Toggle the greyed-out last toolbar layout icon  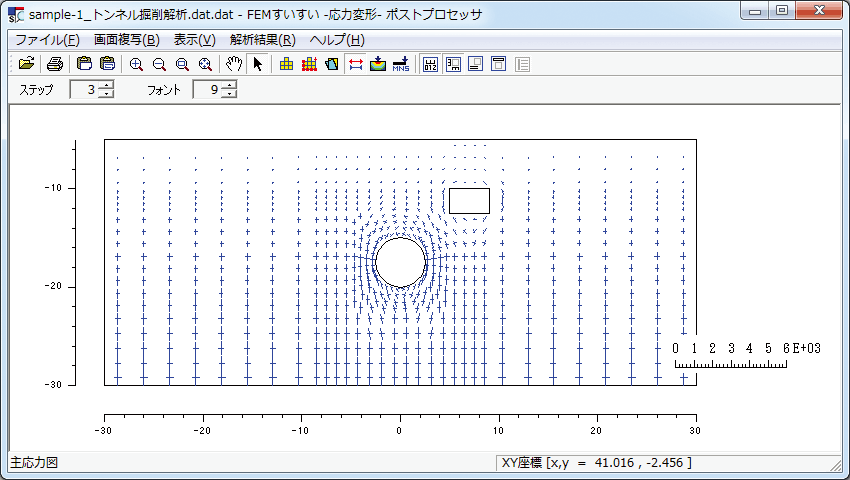pyautogui.click(x=522, y=64)
